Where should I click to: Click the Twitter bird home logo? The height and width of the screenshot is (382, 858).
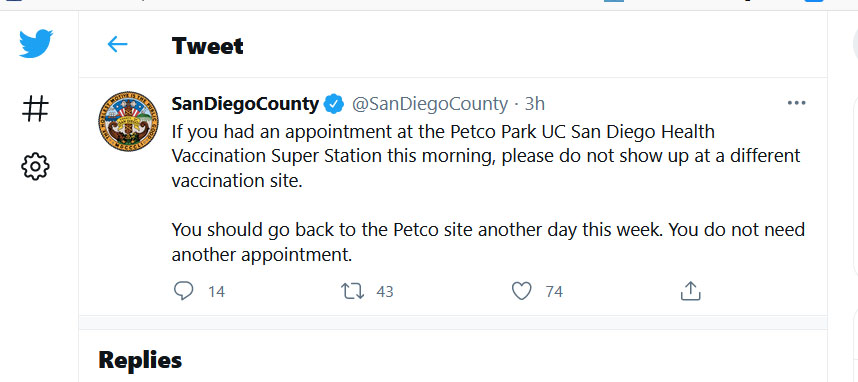click(x=36, y=44)
